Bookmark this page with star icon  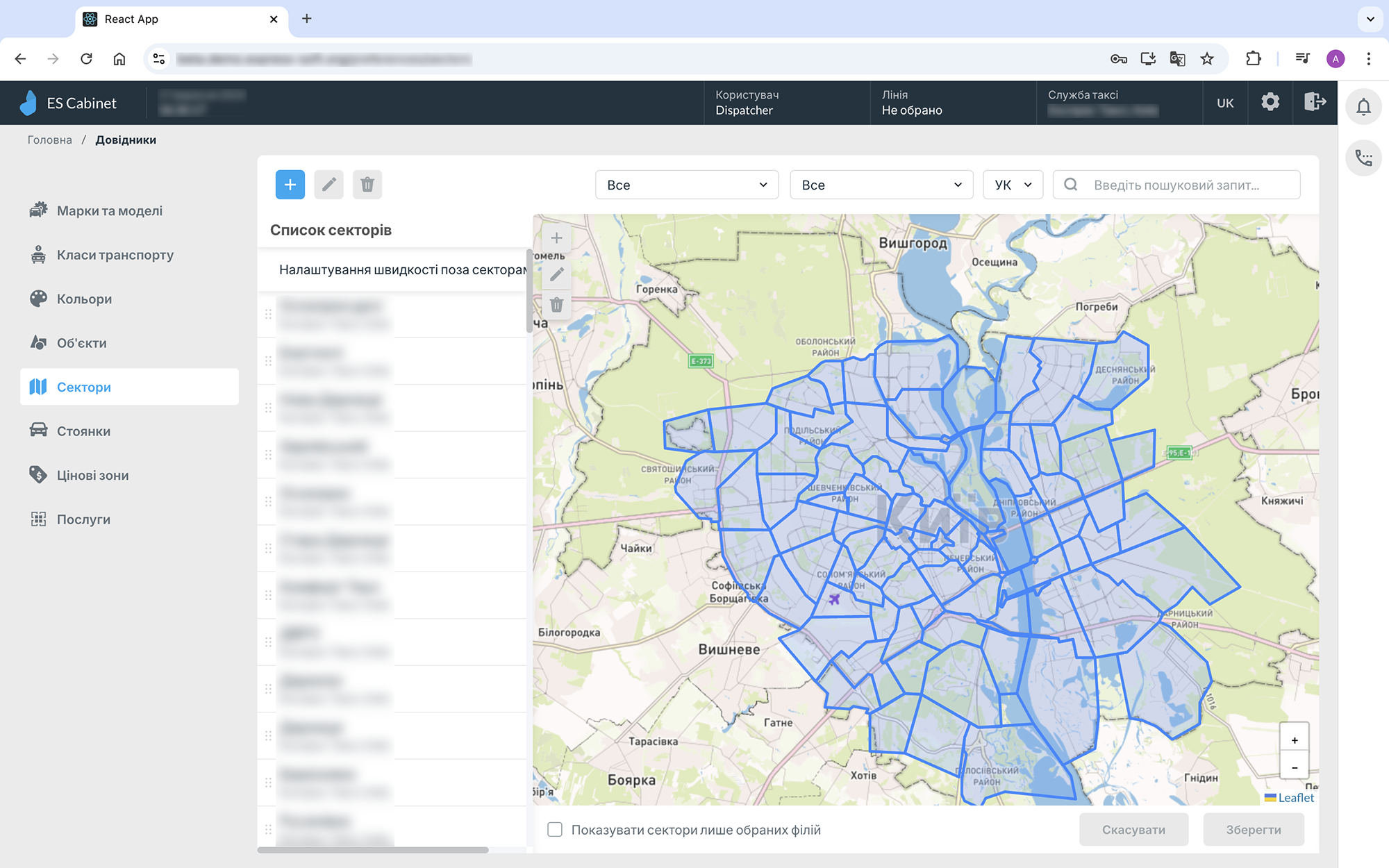1207,59
